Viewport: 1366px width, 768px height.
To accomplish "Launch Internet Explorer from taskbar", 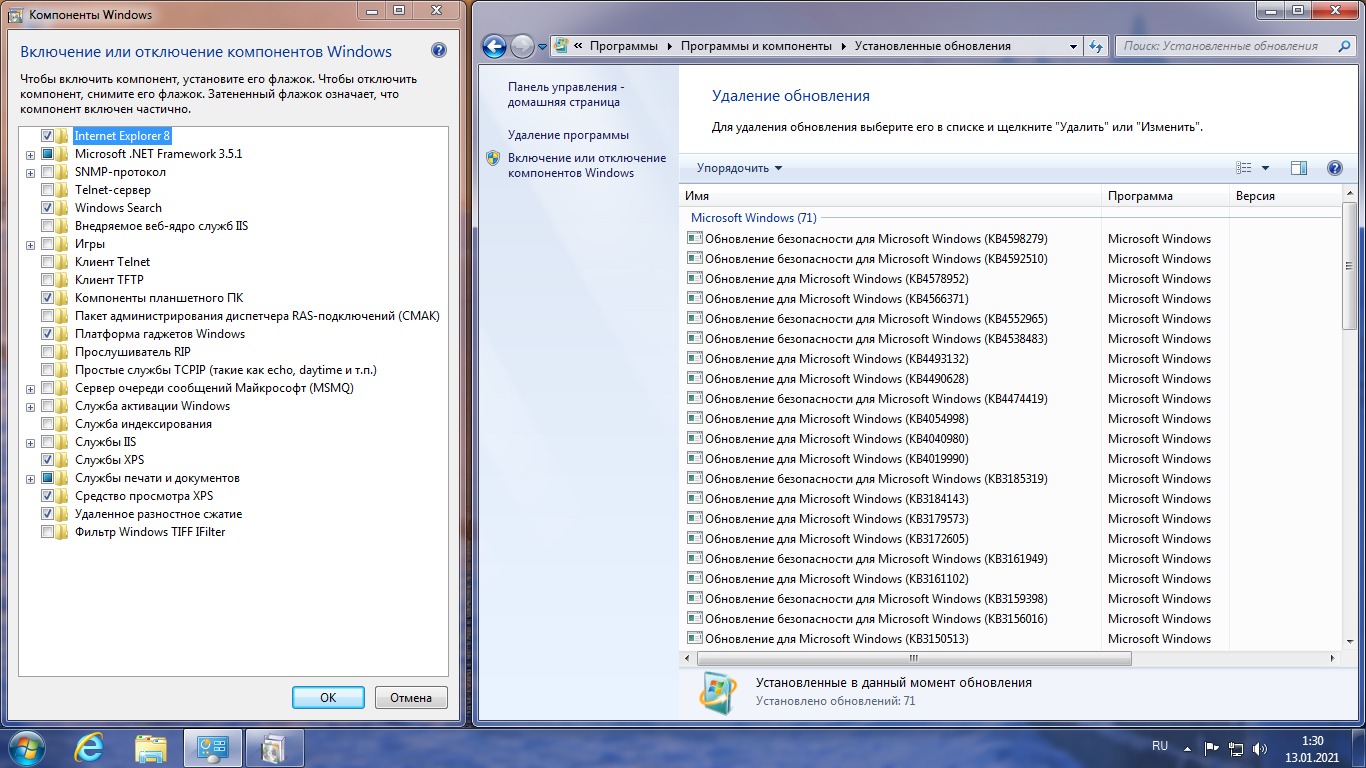I will 89,748.
